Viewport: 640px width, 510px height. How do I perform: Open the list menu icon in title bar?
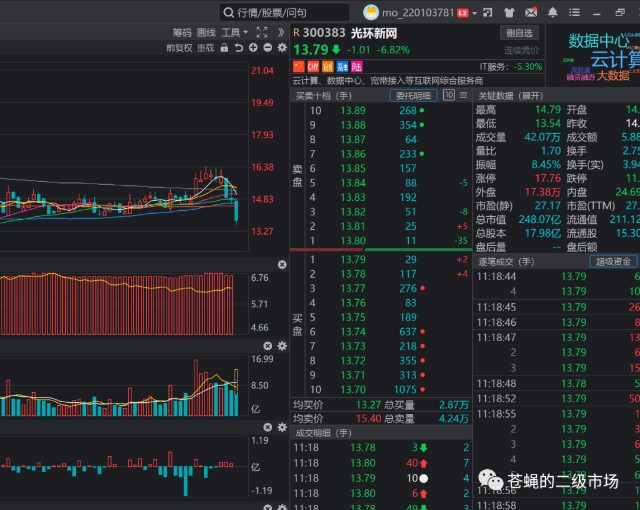pyautogui.click(x=574, y=13)
